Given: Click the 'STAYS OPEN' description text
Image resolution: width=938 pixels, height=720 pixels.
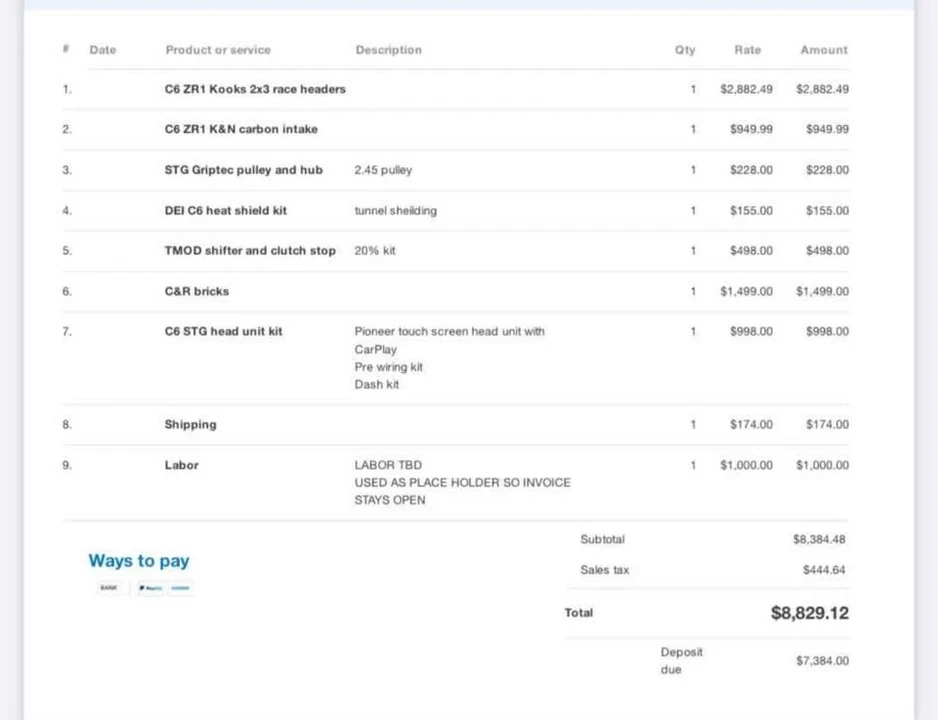Looking at the screenshot, I should point(389,500).
